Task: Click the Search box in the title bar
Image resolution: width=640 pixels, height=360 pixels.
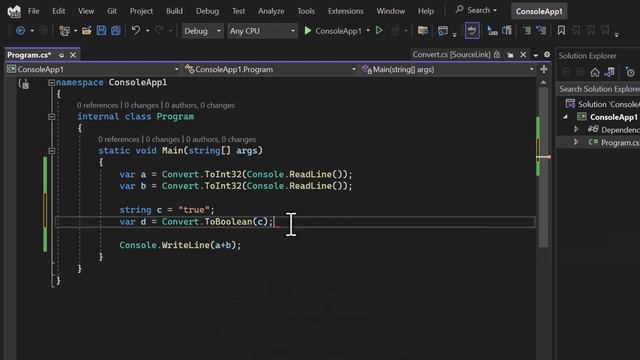Action: pos(476,10)
